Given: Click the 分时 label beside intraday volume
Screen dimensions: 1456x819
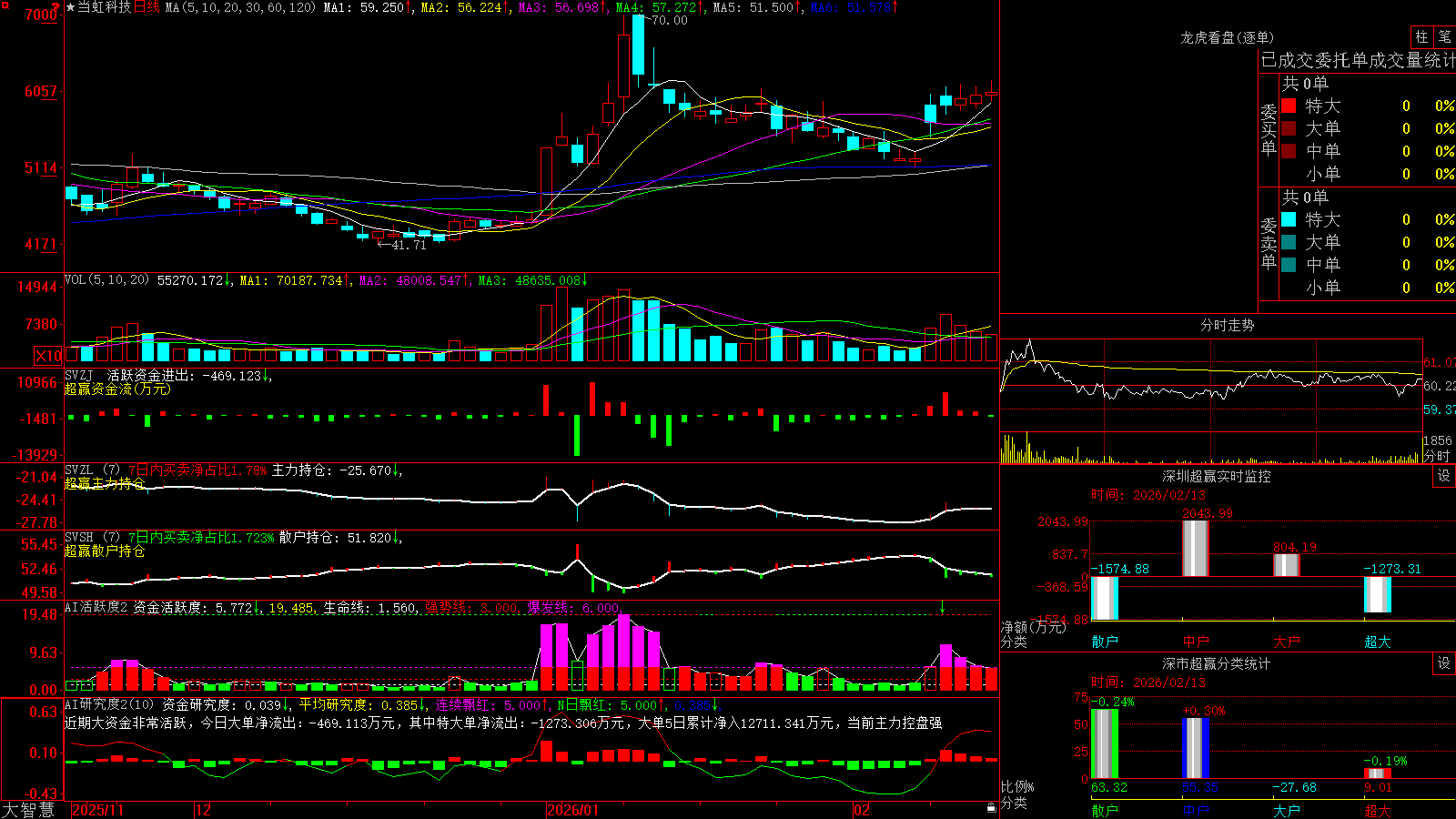Looking at the screenshot, I should point(1437,455).
